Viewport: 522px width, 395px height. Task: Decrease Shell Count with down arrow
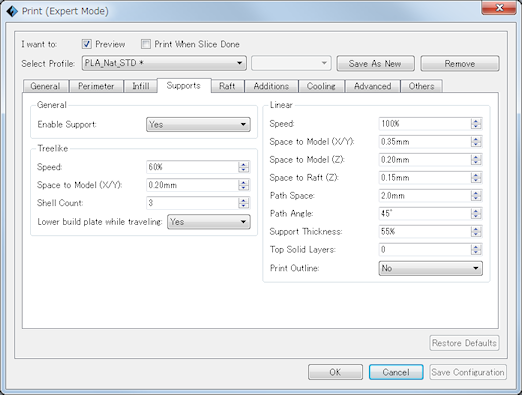(x=244, y=206)
